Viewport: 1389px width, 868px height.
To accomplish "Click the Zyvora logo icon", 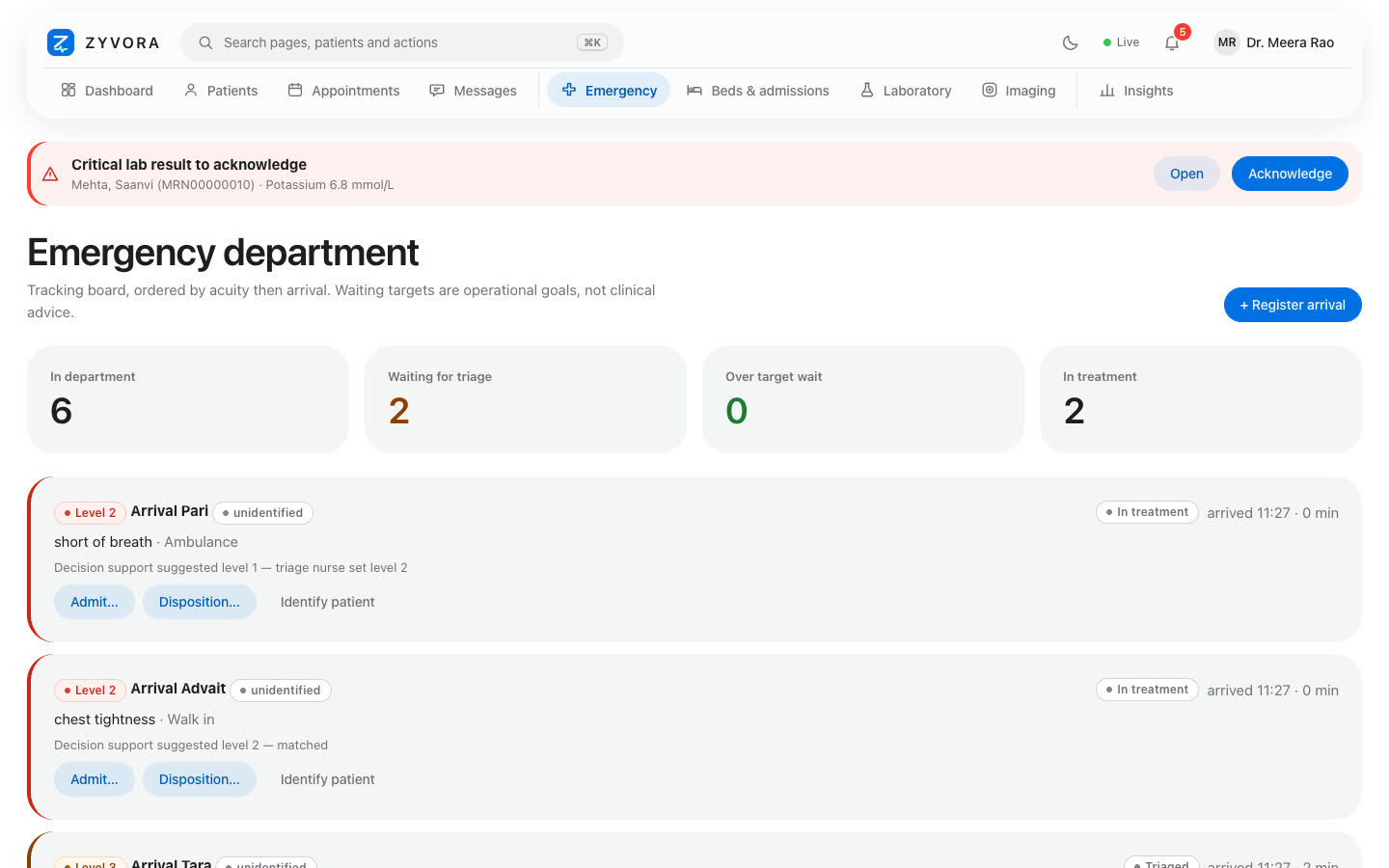I will pos(61,42).
